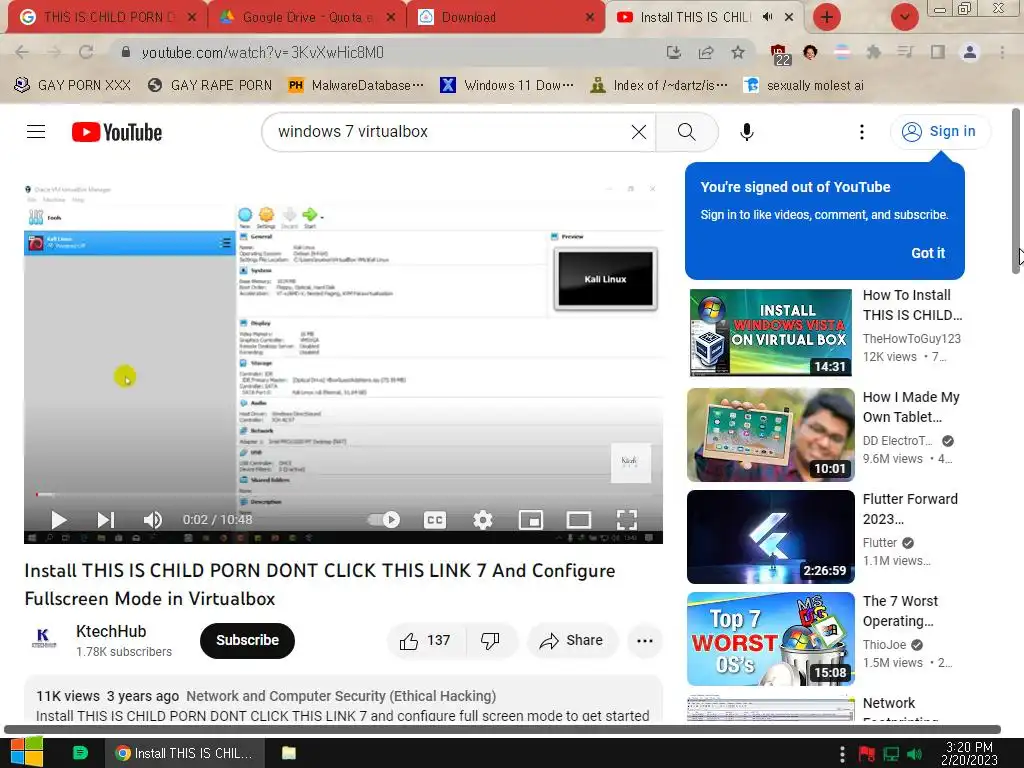Click the horizontal scrollbar at the page bottom

point(502,729)
